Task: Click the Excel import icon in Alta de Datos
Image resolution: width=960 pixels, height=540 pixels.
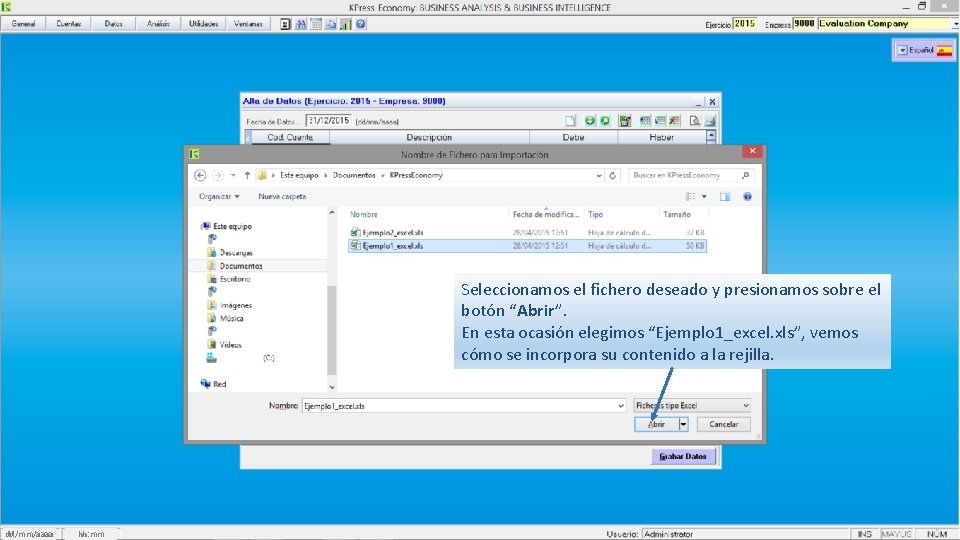Action: (624, 121)
